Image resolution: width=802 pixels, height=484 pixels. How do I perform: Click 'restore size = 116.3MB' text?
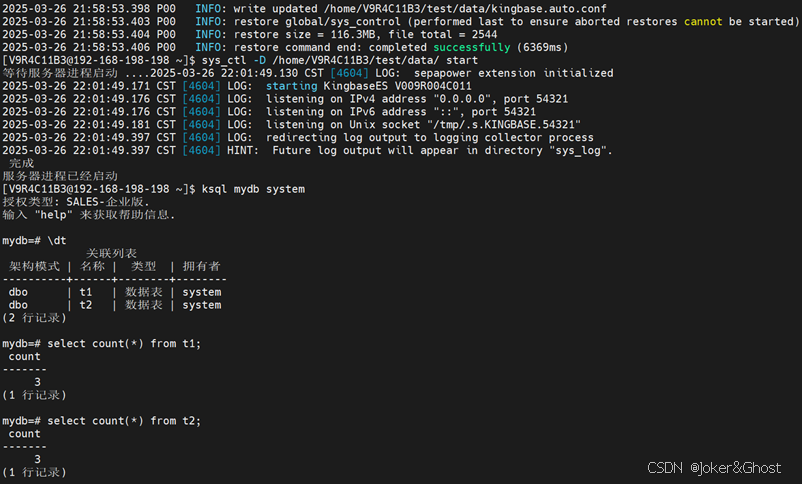pos(304,34)
